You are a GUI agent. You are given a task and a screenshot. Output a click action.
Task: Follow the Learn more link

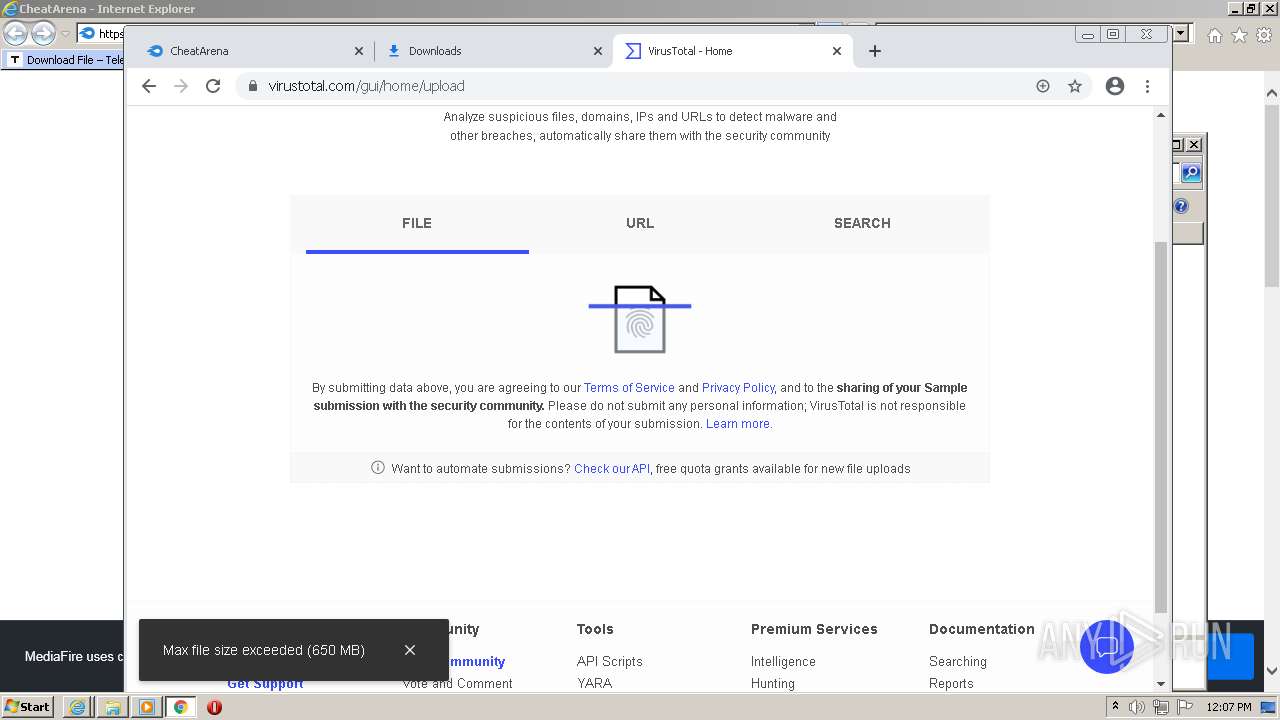click(x=738, y=424)
